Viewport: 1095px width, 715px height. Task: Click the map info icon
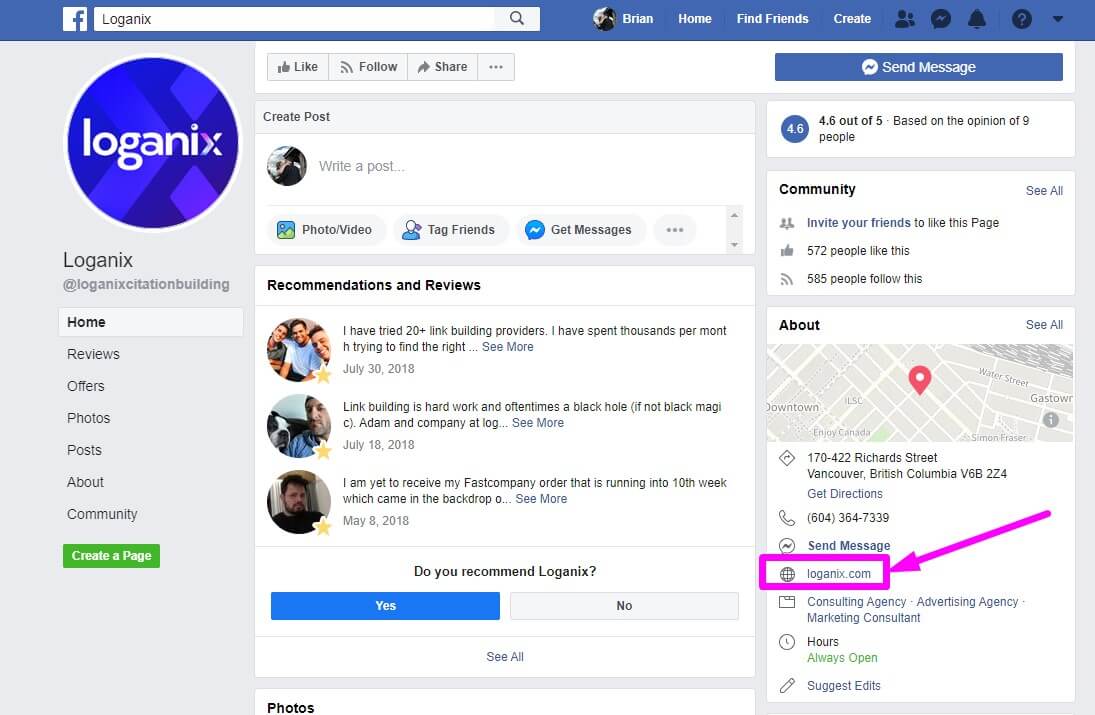pyautogui.click(x=1050, y=420)
